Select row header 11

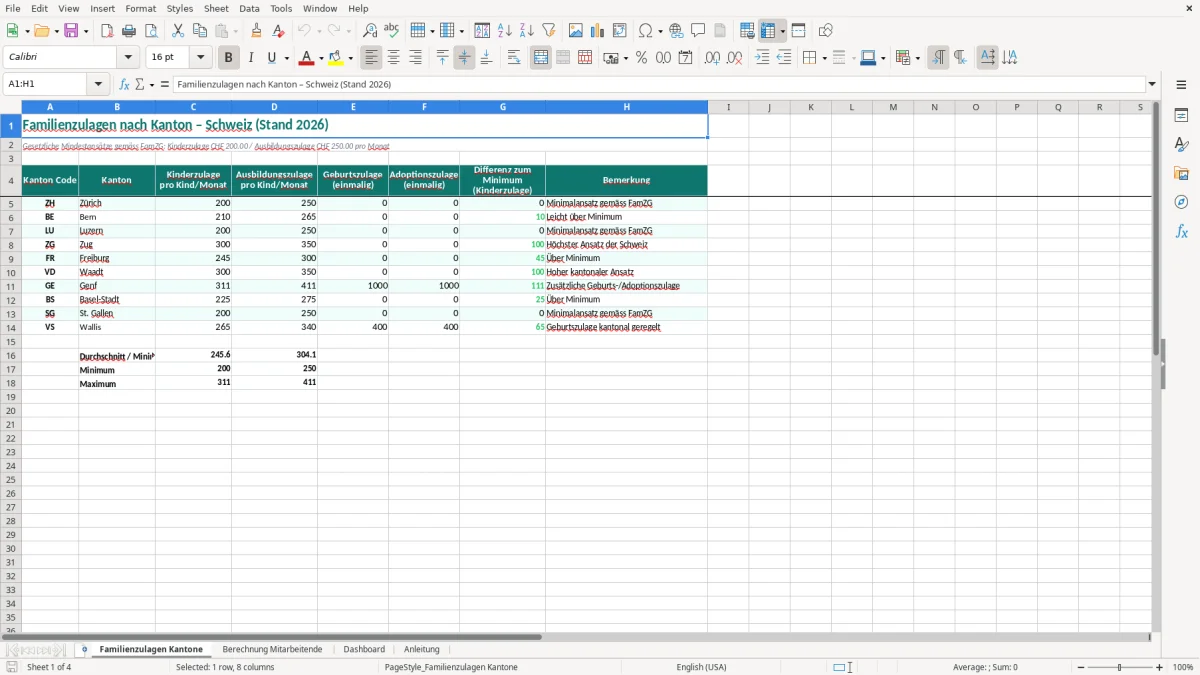tap(11, 286)
